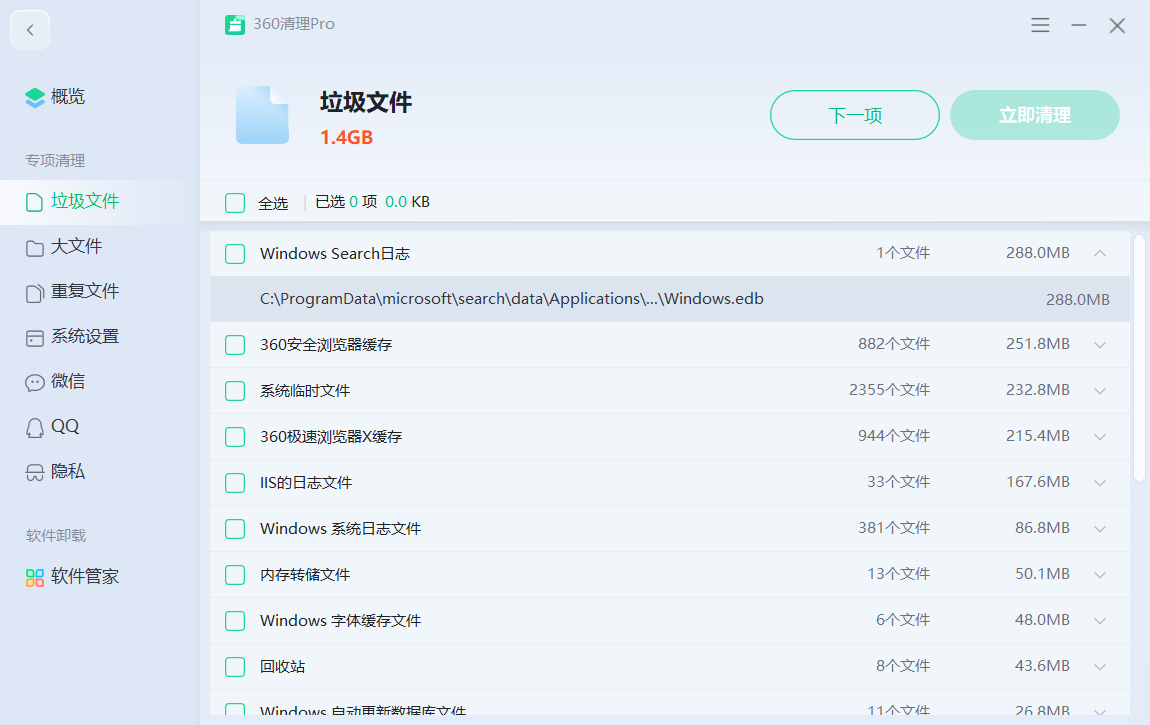Collapse the Windows Search日志 row

(x=1100, y=254)
